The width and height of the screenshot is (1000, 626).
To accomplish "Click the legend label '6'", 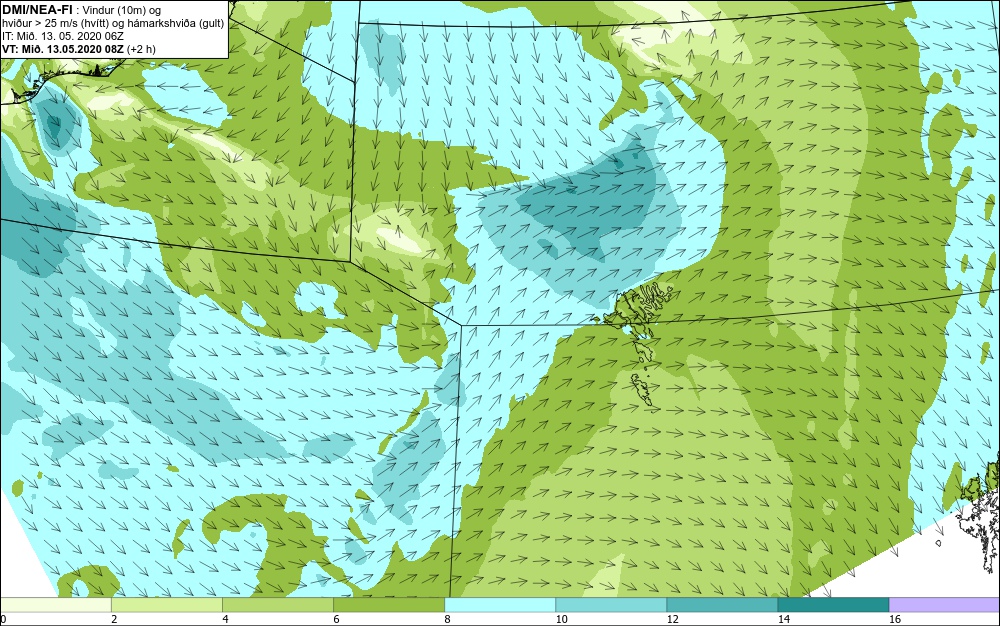I will click(x=336, y=619).
